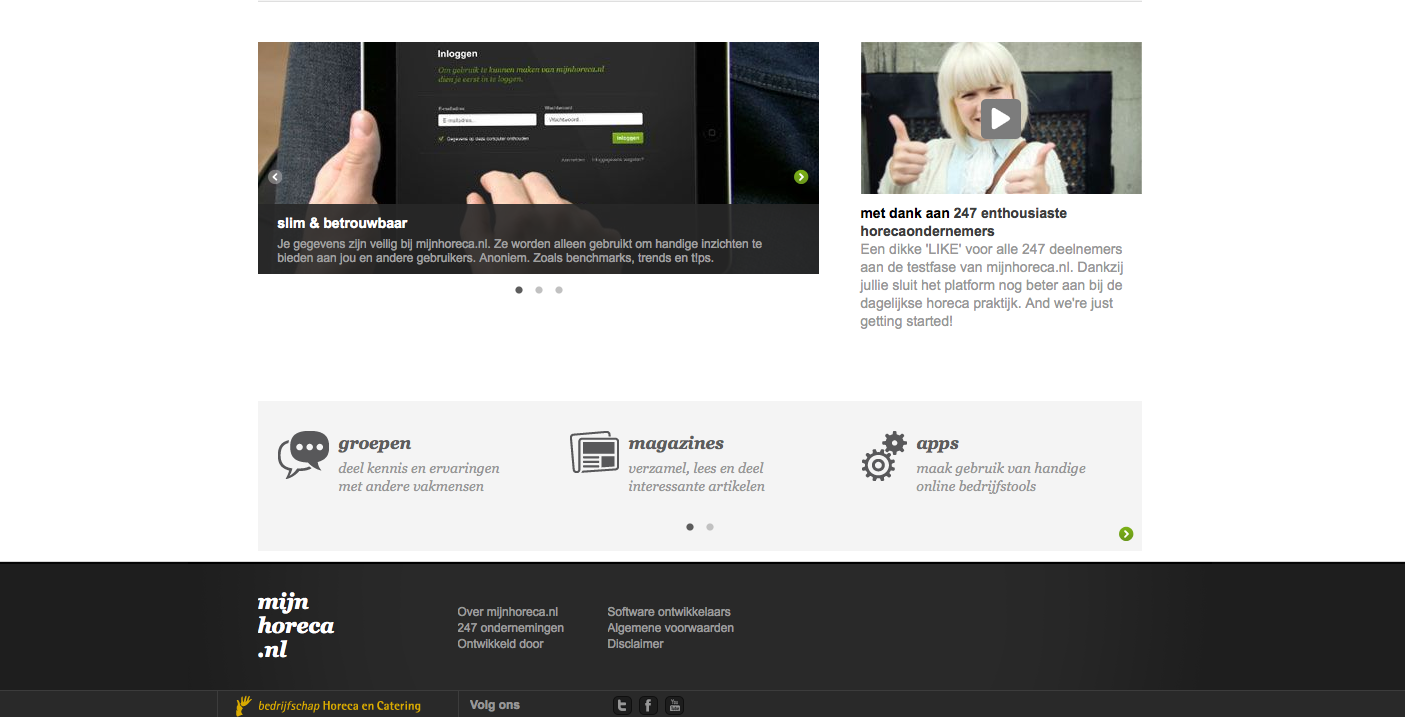Screen dimensions: 1405x717
Task: Click the groepen speech bubble icon
Action: tap(303, 455)
